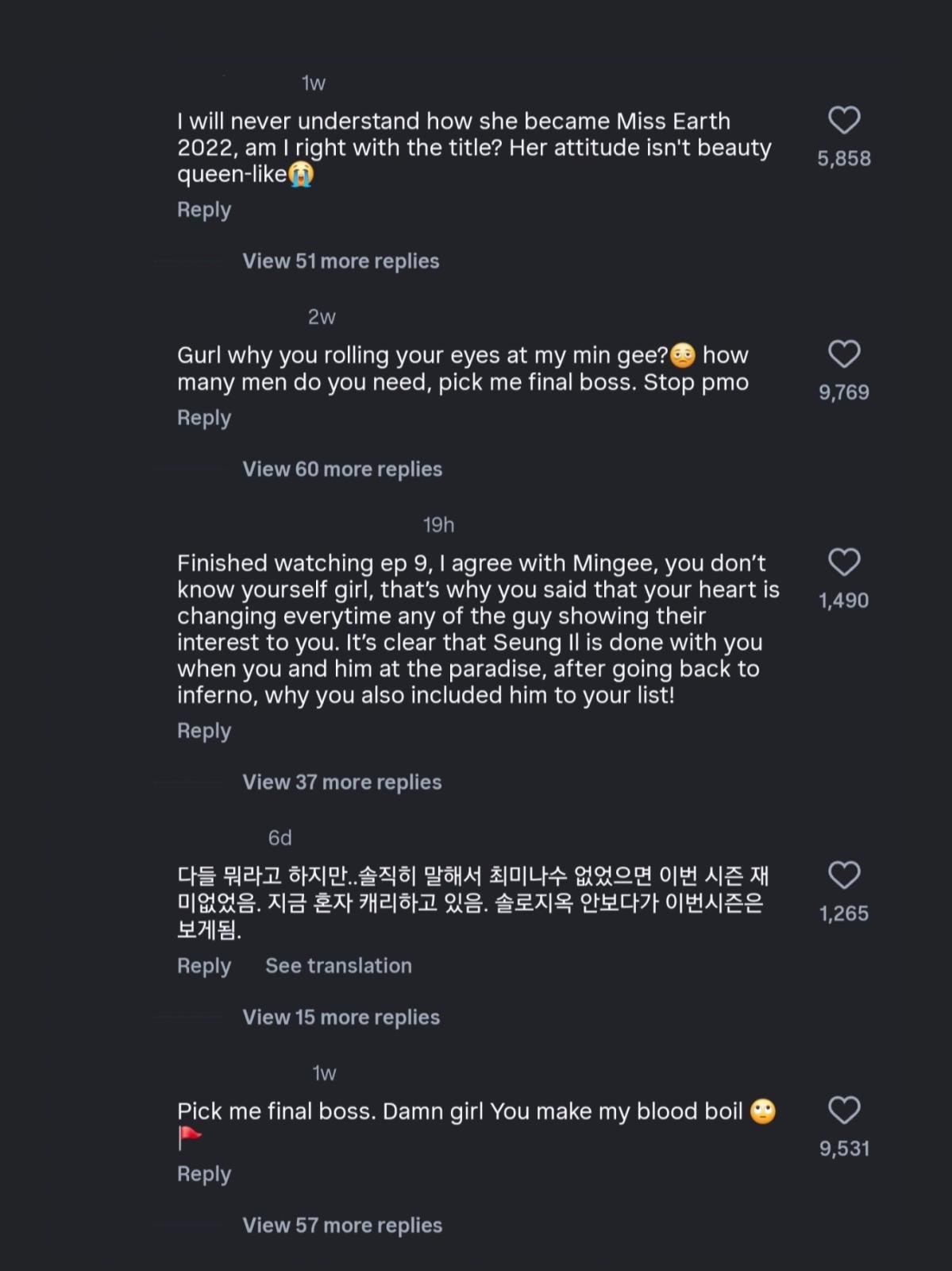The width and height of the screenshot is (952, 1271).
Task: Like the 'rolling your eyes' comment
Action: (x=844, y=354)
